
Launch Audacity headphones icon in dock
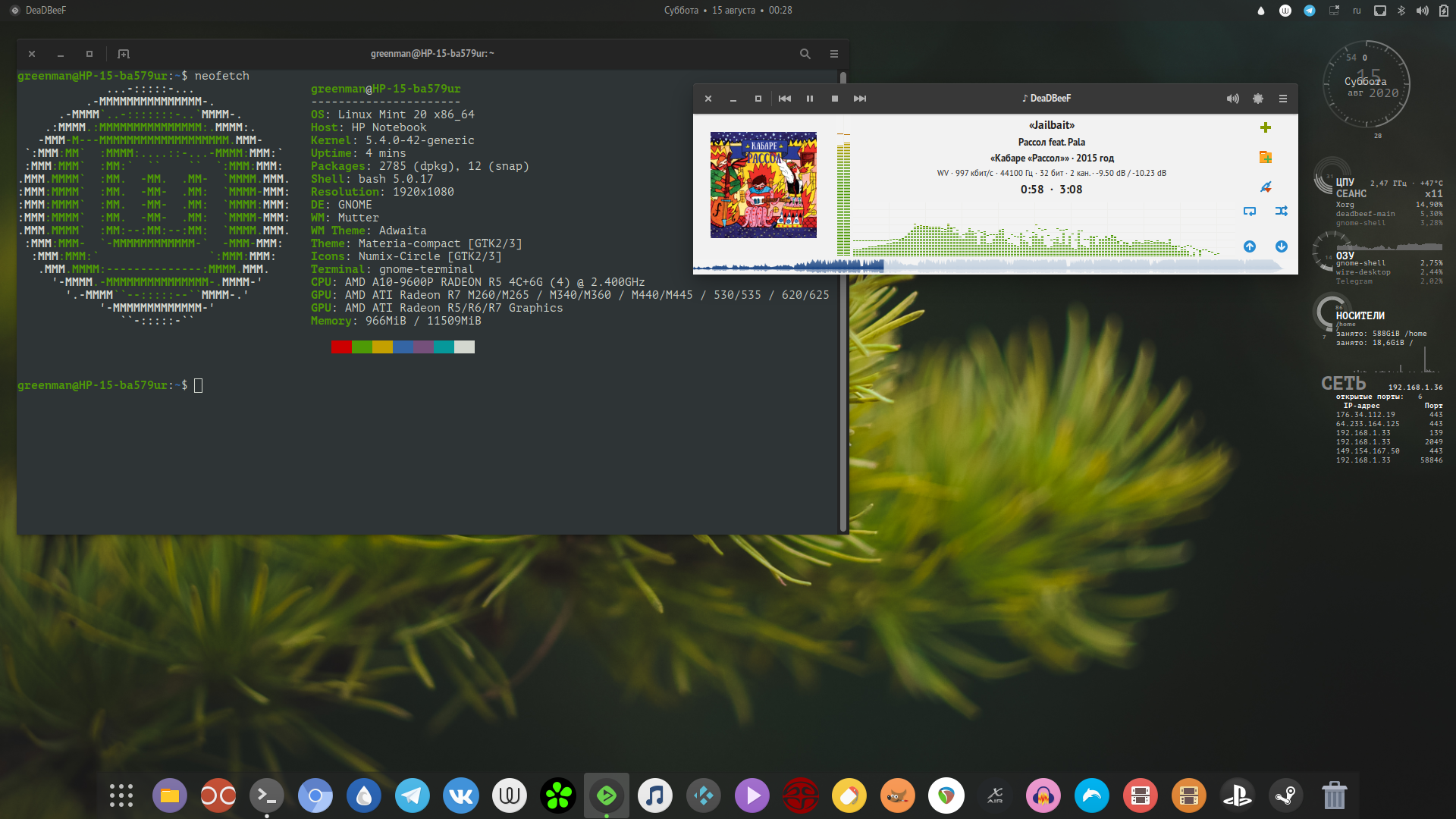pos(1043,795)
